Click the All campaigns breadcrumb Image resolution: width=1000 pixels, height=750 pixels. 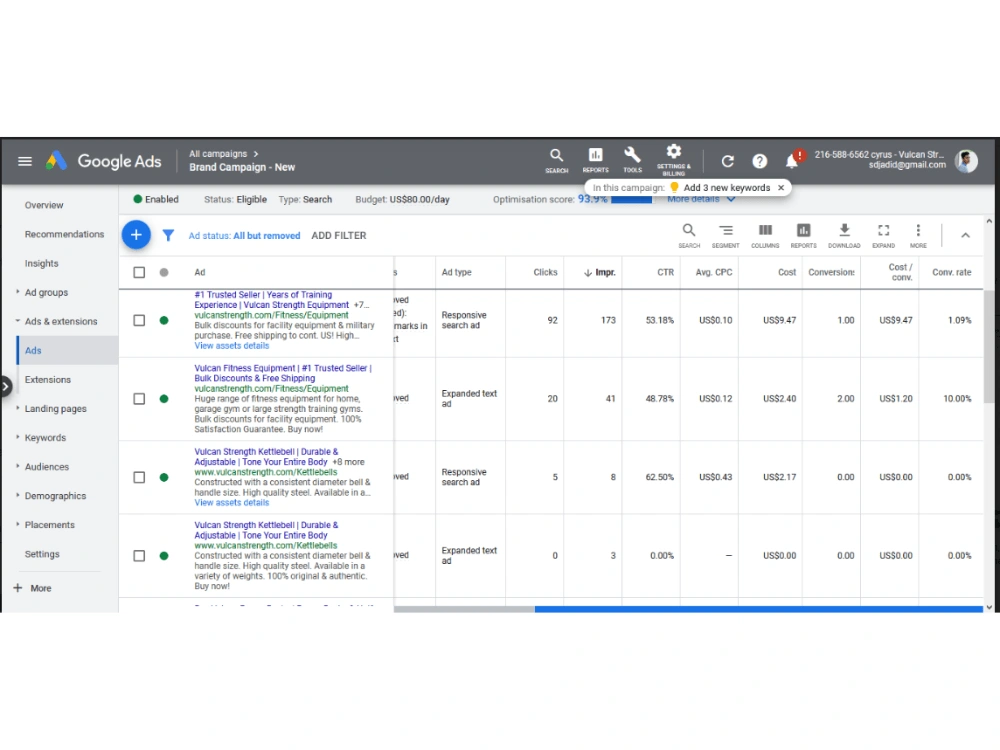pyautogui.click(x=218, y=154)
